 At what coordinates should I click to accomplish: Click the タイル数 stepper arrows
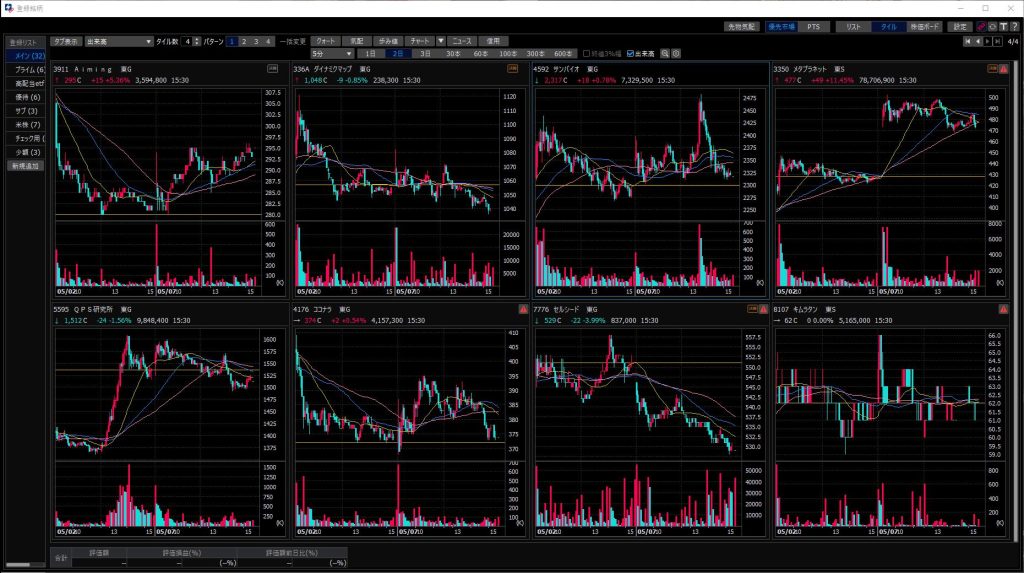pos(197,41)
